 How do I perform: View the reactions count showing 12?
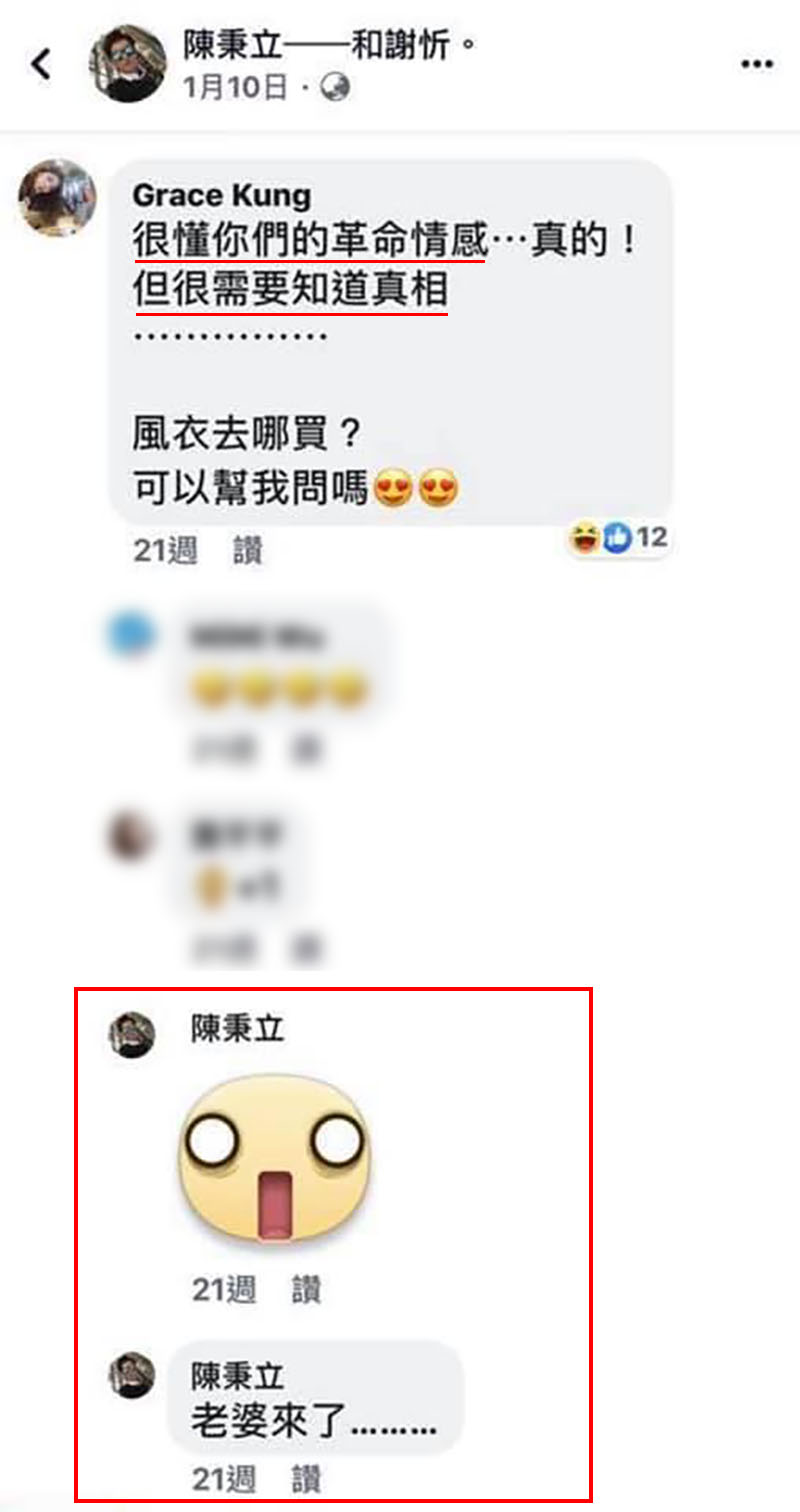(651, 539)
